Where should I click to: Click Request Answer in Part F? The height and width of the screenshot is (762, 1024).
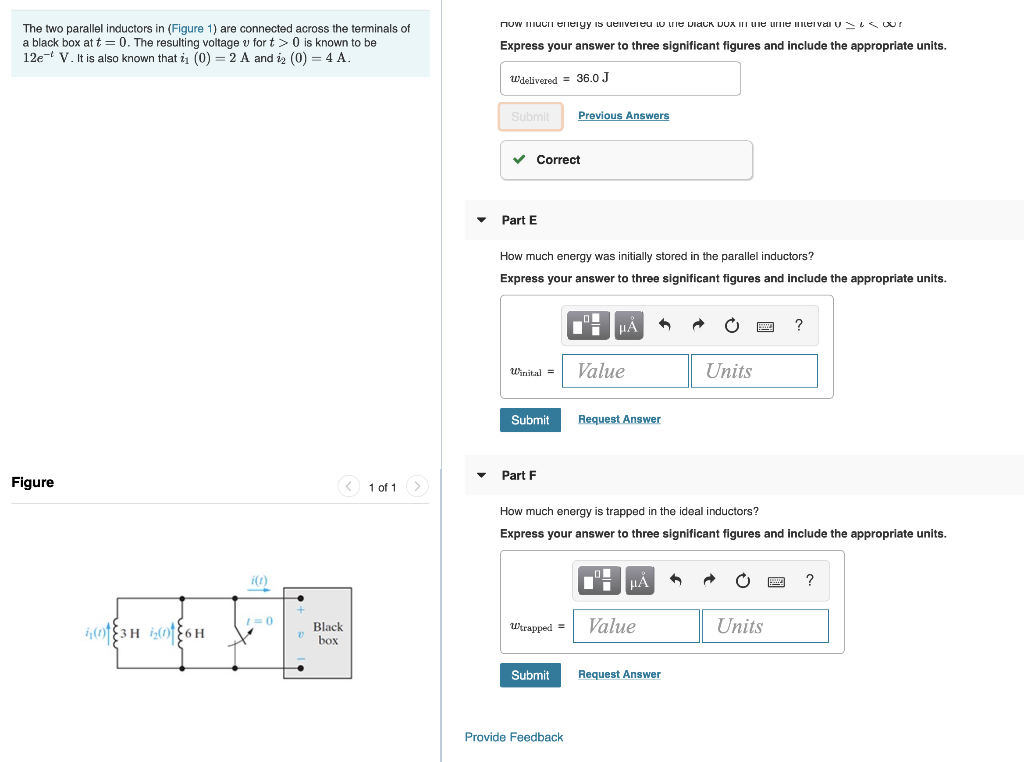click(618, 674)
